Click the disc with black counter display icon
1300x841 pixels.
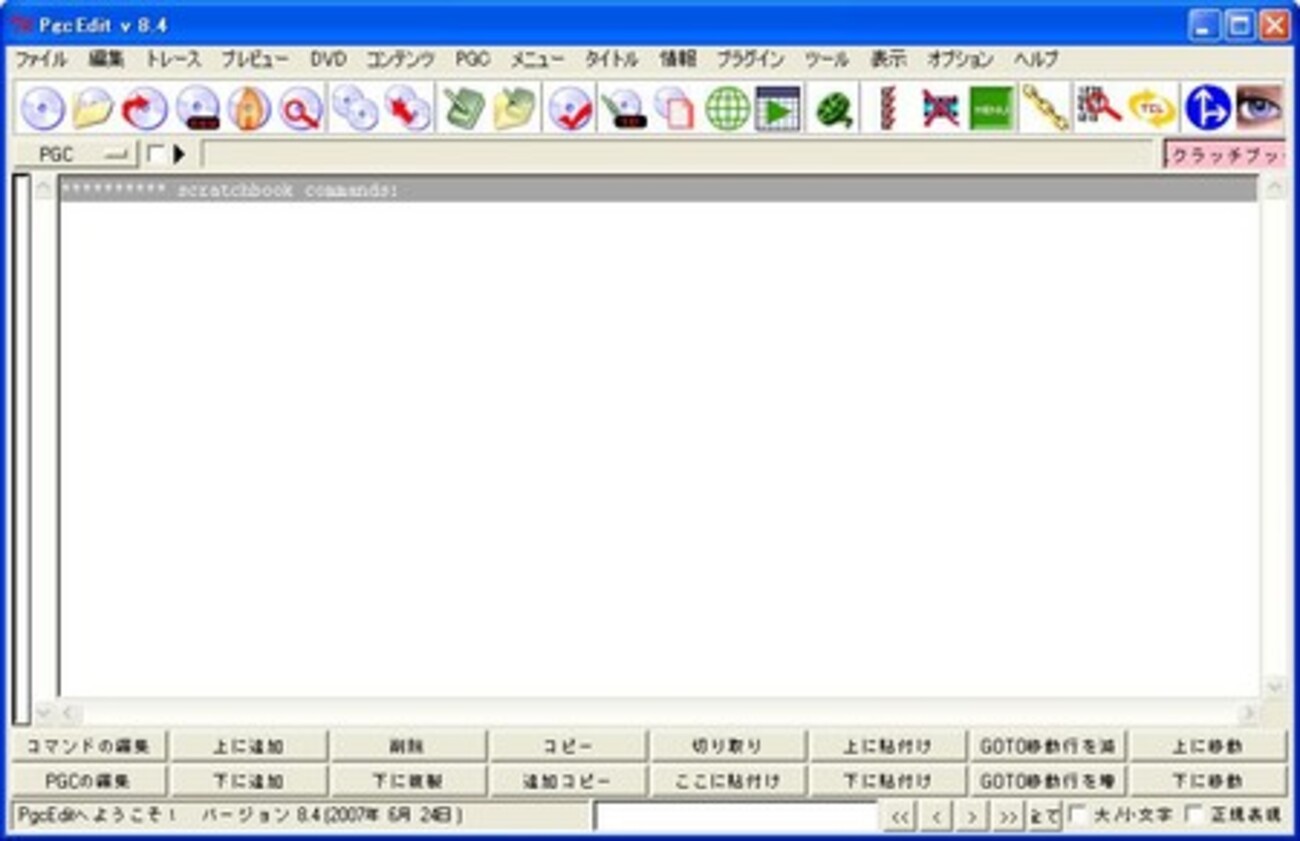[x=196, y=108]
